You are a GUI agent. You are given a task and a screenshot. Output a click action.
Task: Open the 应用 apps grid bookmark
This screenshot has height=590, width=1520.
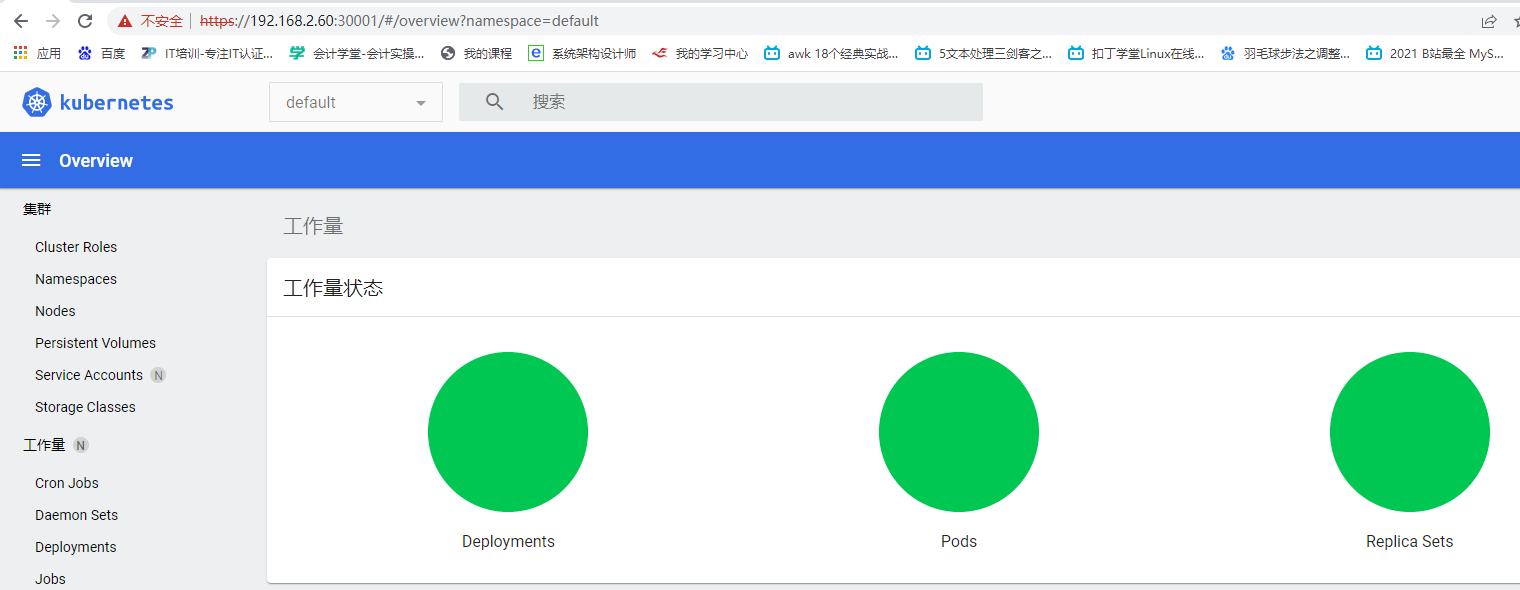pyautogui.click(x=37, y=54)
